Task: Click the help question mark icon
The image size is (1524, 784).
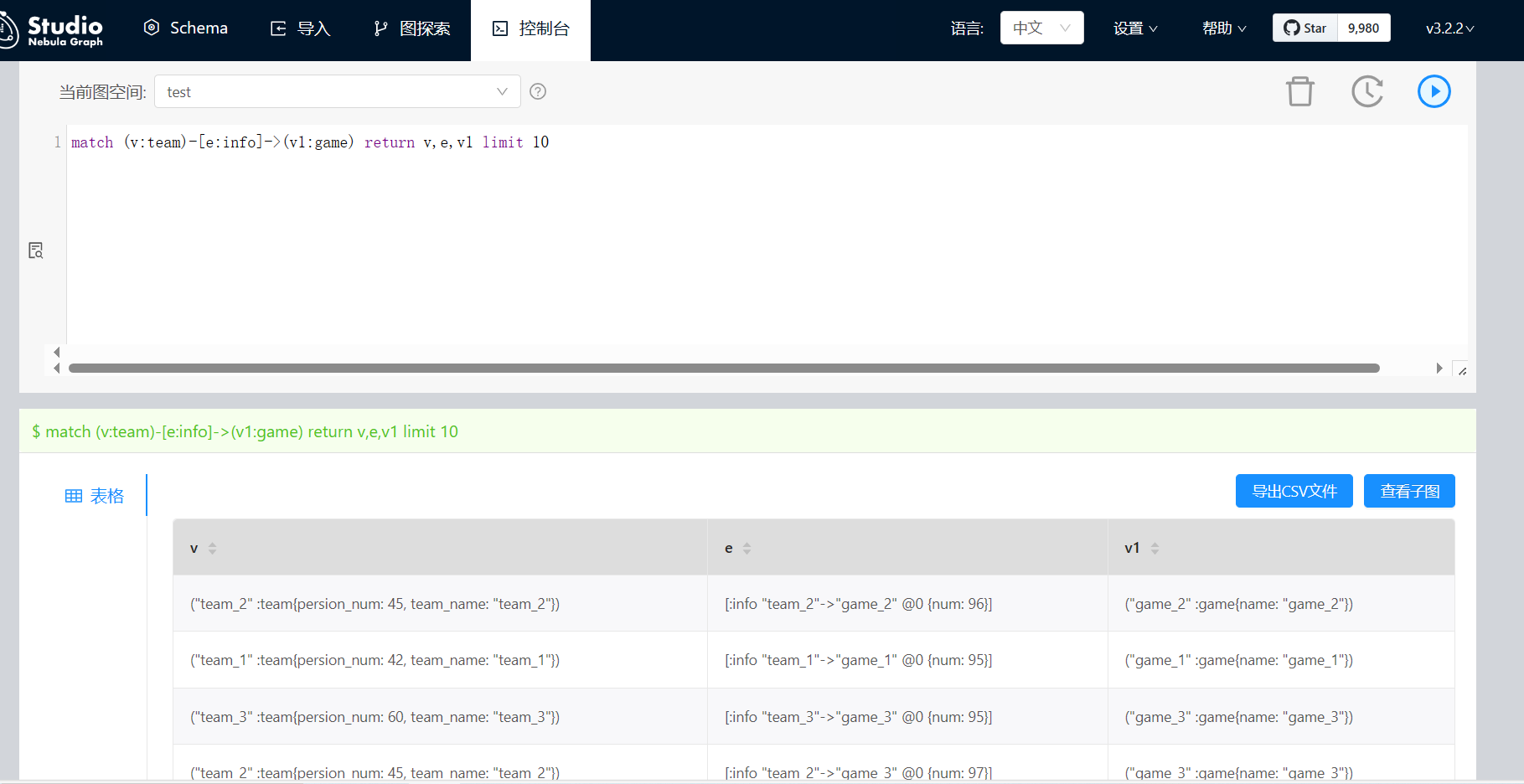Action: [x=538, y=91]
